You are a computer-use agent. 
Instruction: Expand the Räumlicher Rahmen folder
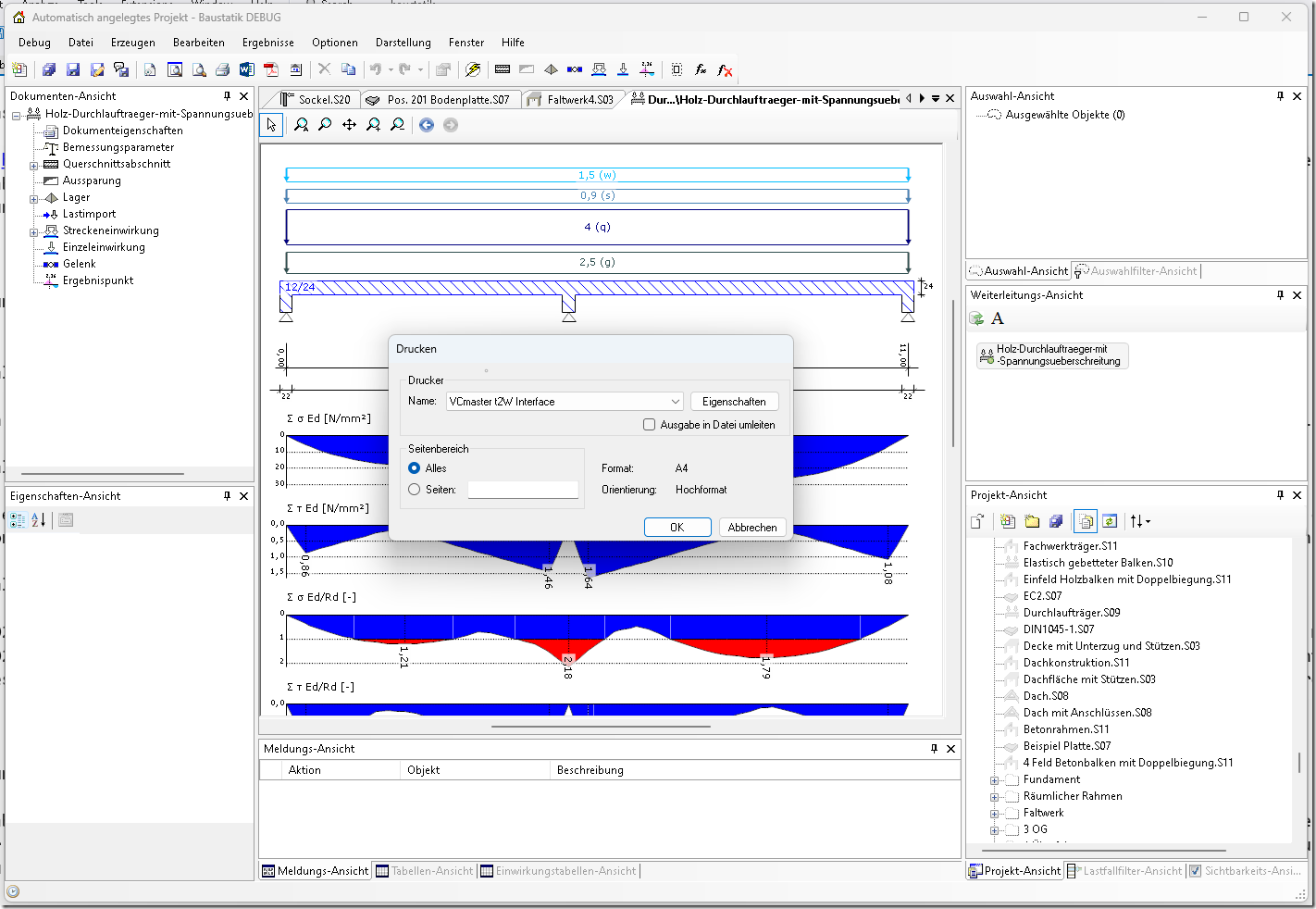click(x=995, y=797)
